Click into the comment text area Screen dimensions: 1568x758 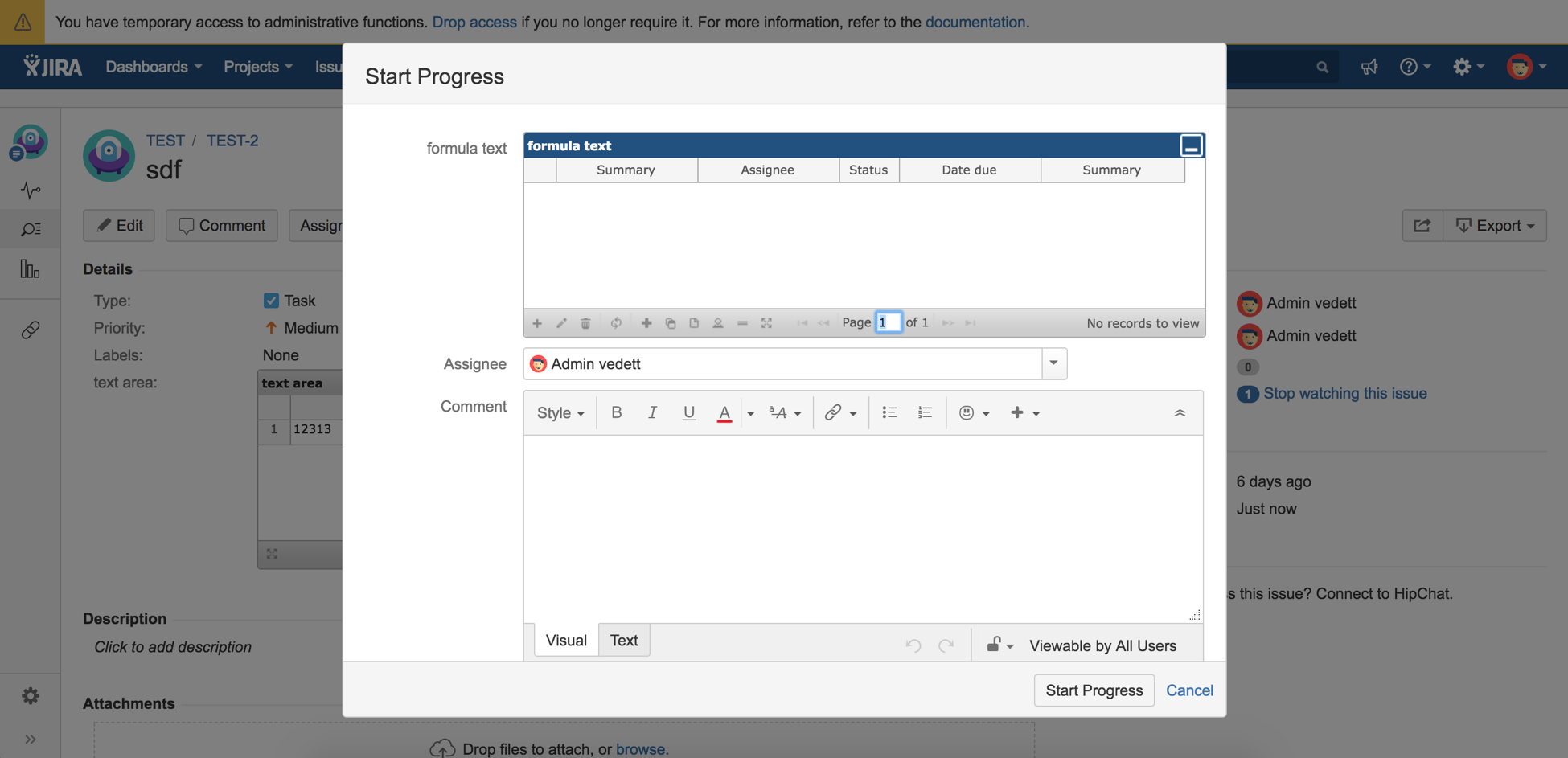click(864, 529)
